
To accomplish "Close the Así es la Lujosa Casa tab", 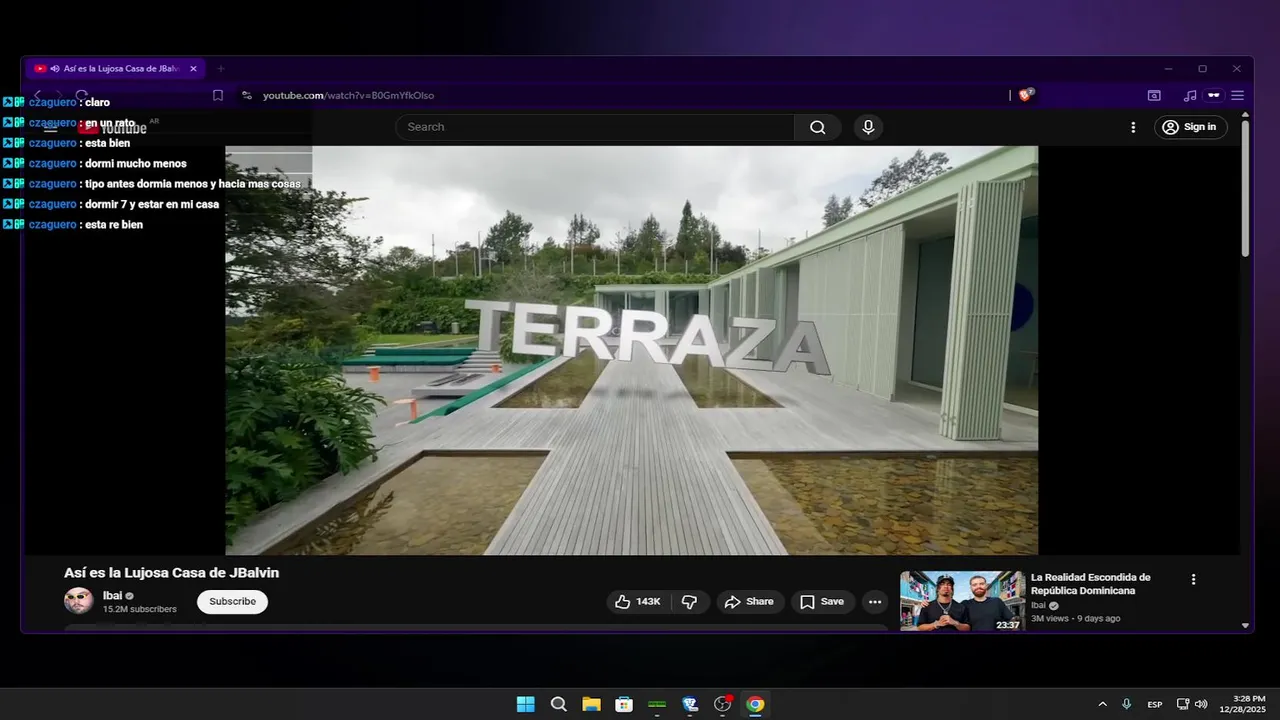I will click(193, 69).
